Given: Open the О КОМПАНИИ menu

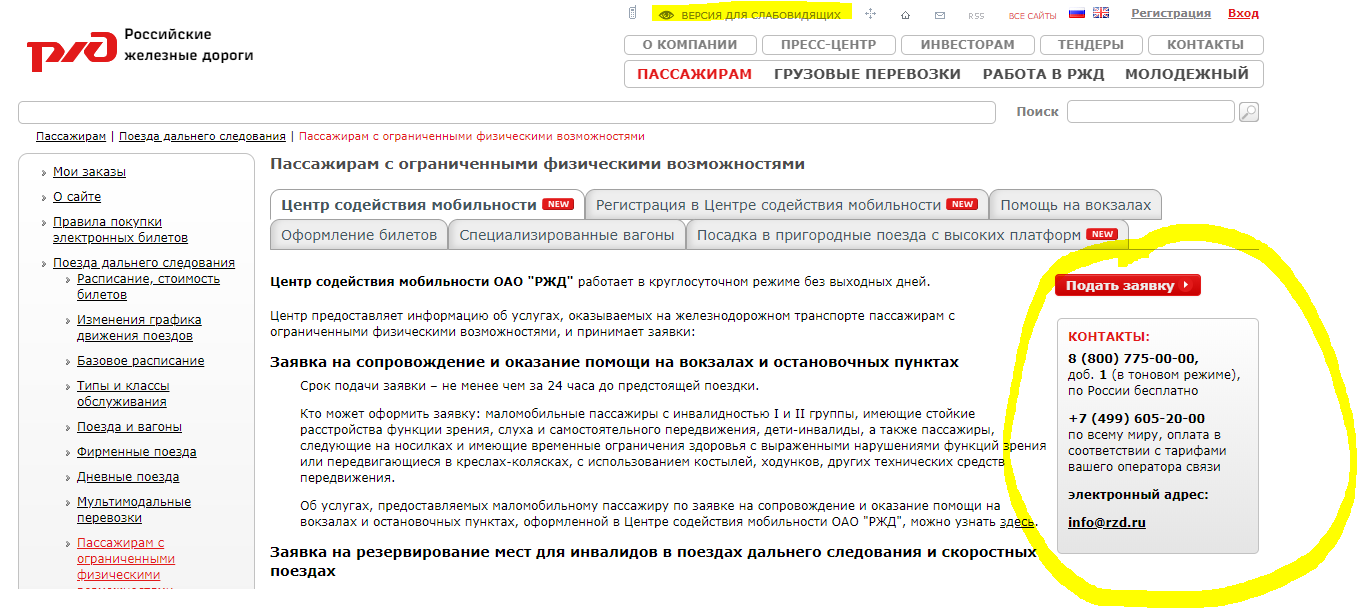Looking at the screenshot, I should [690, 45].
